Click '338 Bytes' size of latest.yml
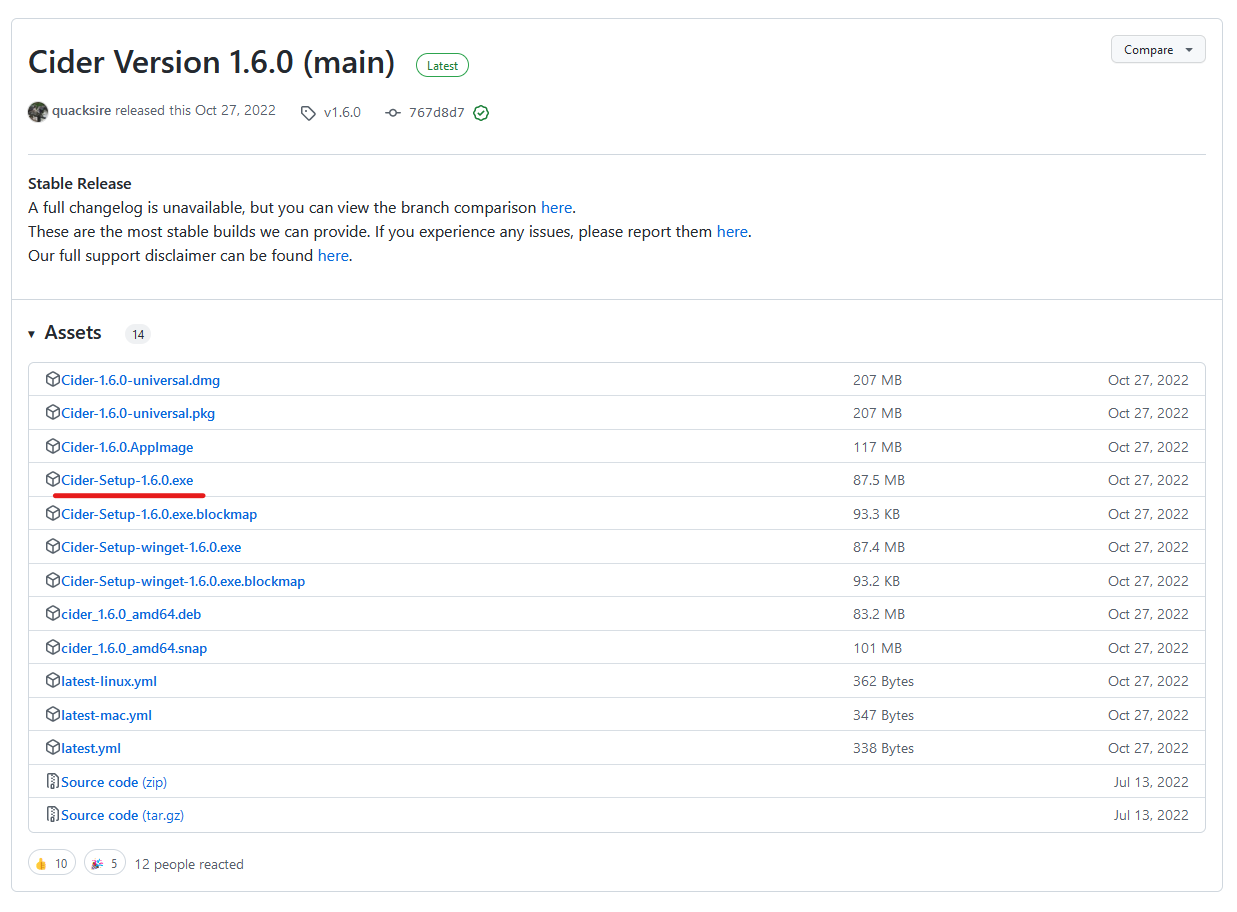The image size is (1237, 912). (x=883, y=748)
